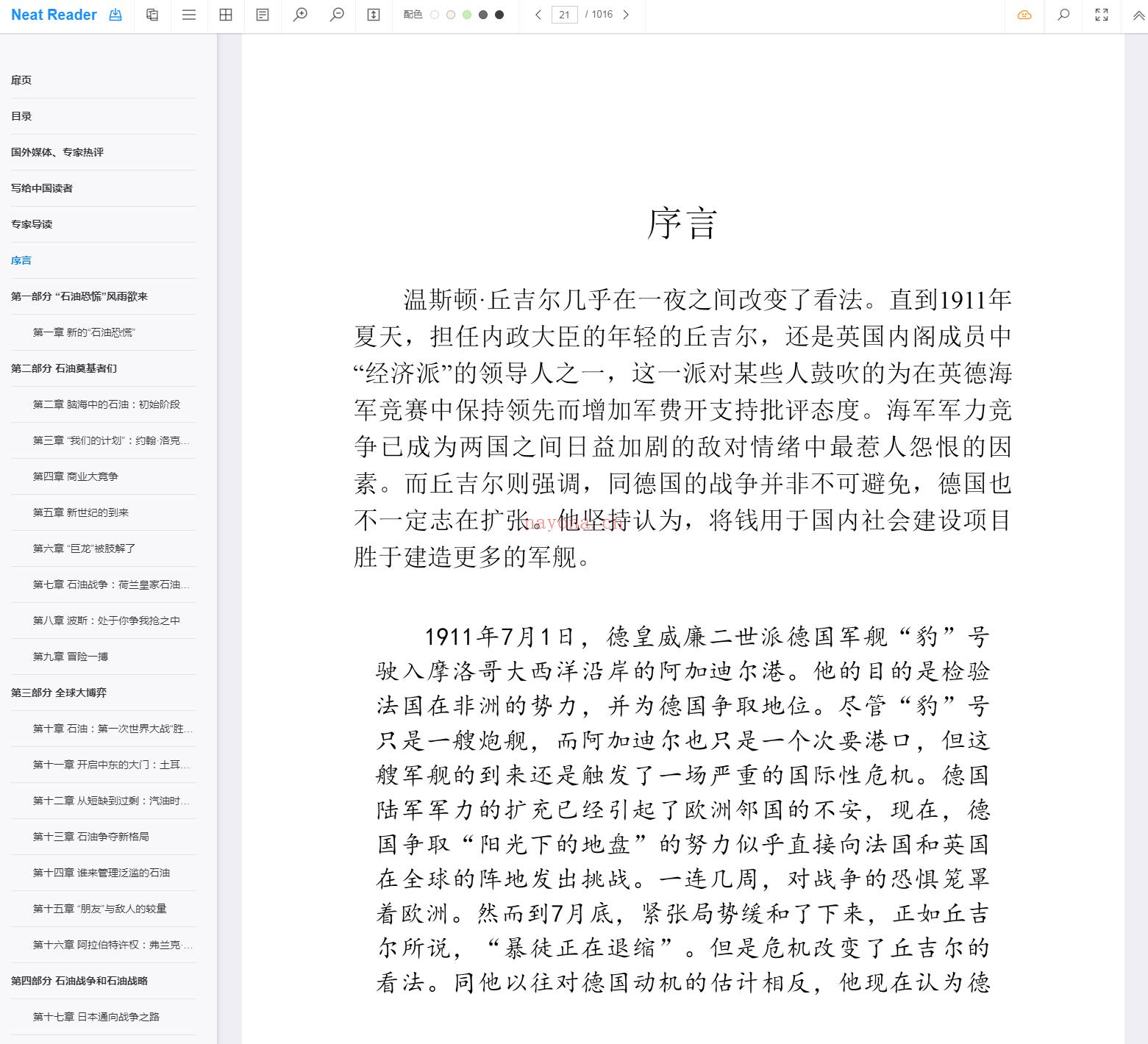Screen dimensions: 1148x1044
Task: Go to next page with right chevron
Action: pyautogui.click(x=626, y=15)
